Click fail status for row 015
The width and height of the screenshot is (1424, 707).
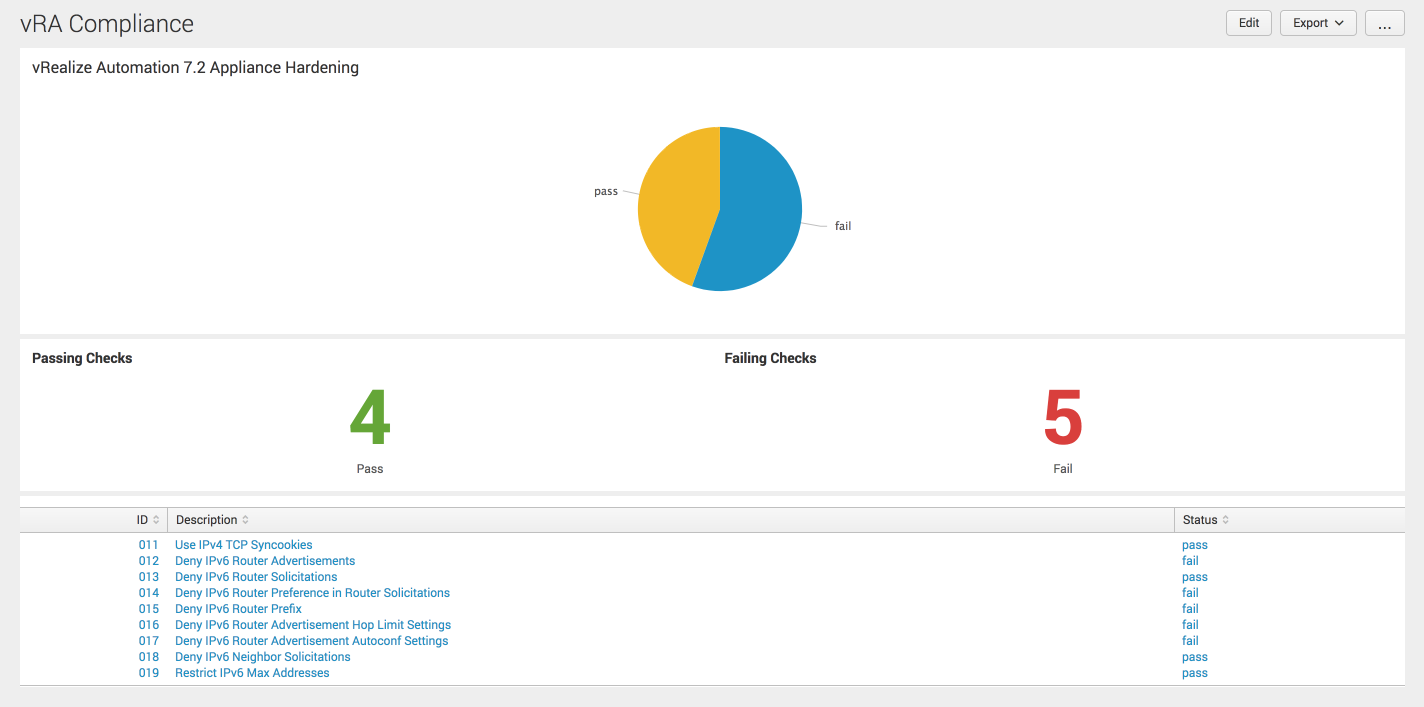(x=1190, y=609)
